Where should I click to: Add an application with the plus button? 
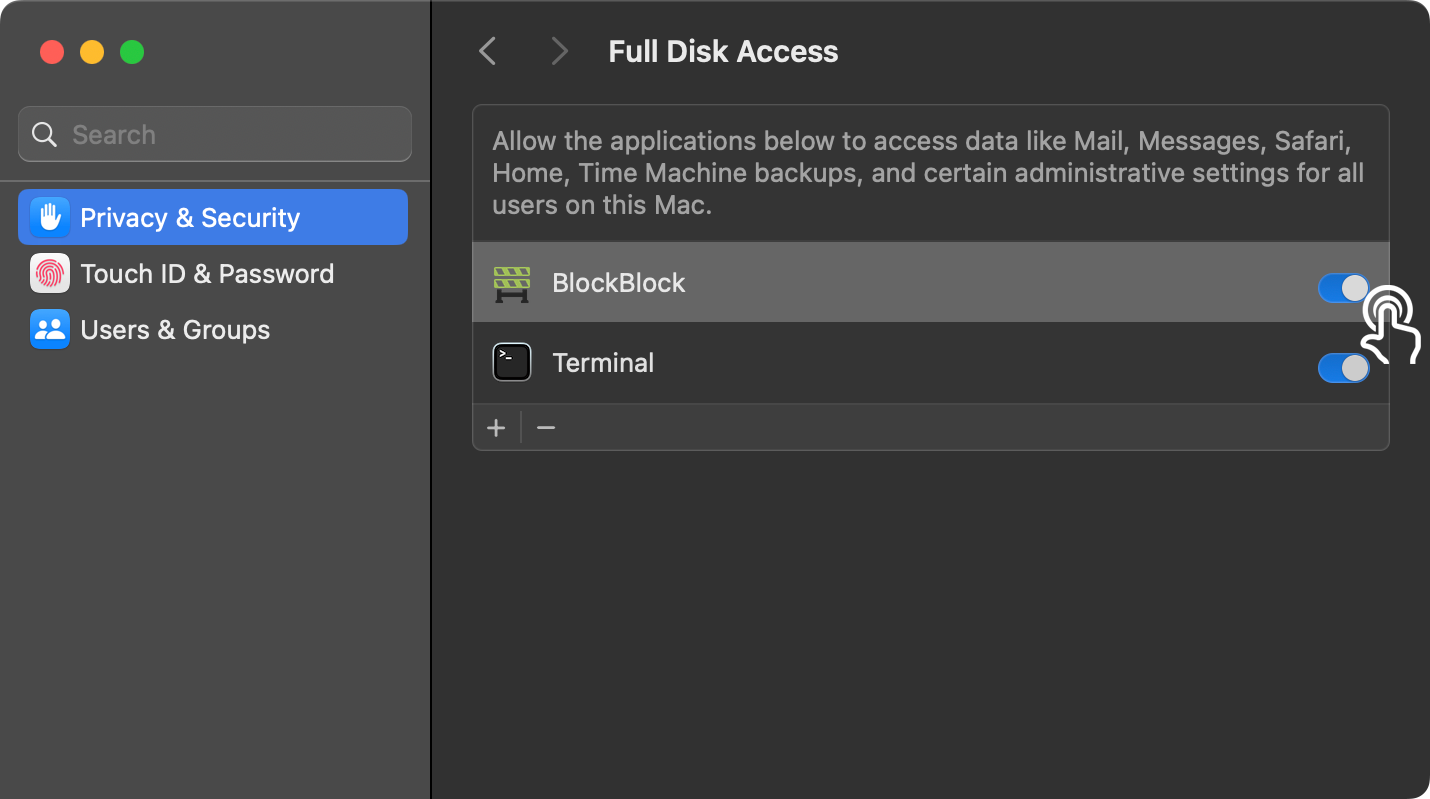[x=496, y=428]
